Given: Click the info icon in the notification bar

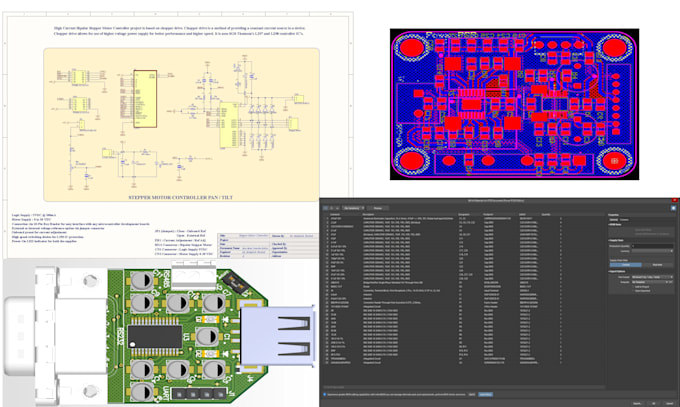Looking at the screenshot, I should [x=324, y=394].
